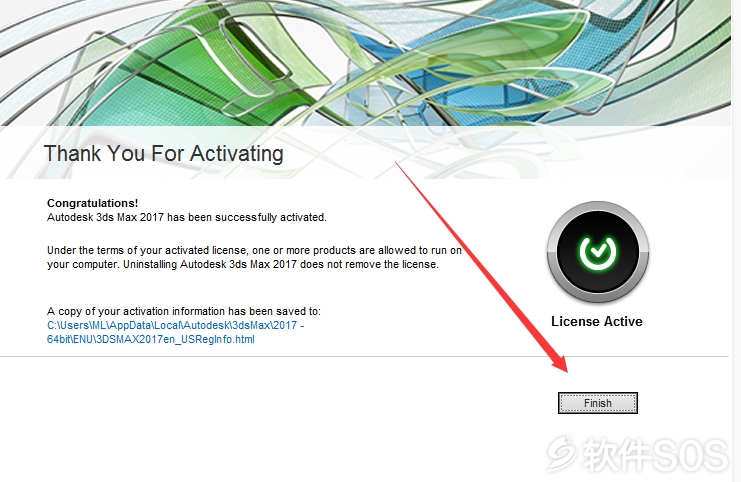The width and height of the screenshot is (741, 482).
Task: Click the swirl logo beside 软件SOS
Action: point(562,453)
